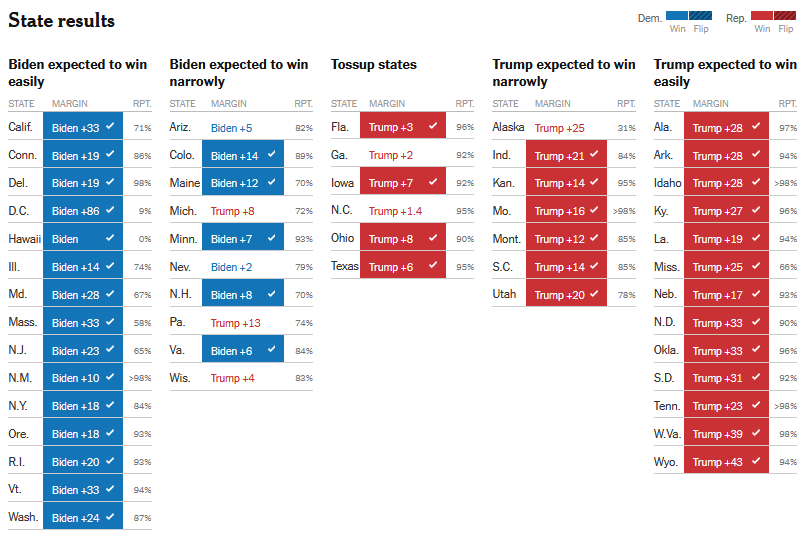Screen dimensions: 809x536
Task: Open Pennsylvania's Trump +13 margin link
Action: coord(235,323)
